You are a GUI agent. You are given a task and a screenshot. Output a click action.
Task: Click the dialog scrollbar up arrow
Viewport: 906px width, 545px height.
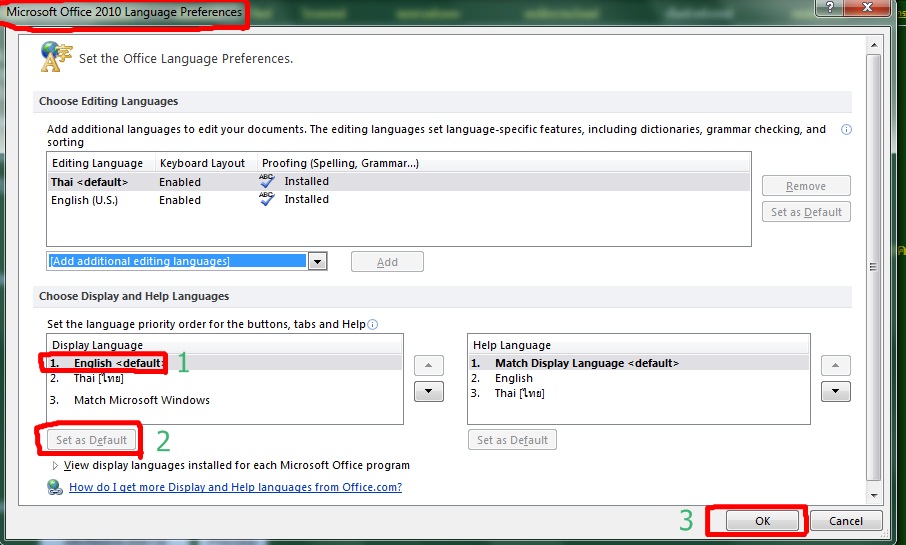[x=874, y=45]
